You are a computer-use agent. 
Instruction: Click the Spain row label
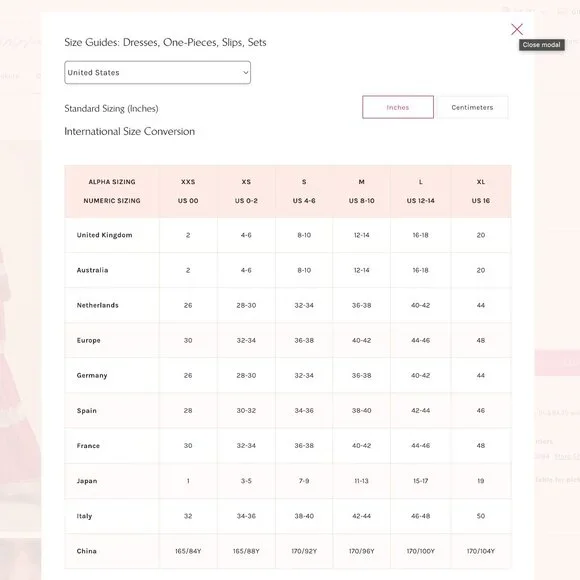(x=87, y=411)
